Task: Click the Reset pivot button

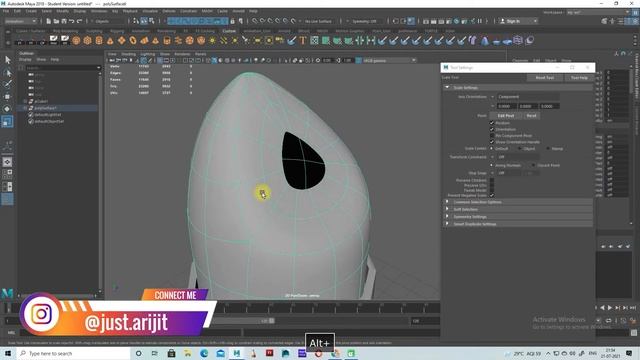Action: [531, 116]
